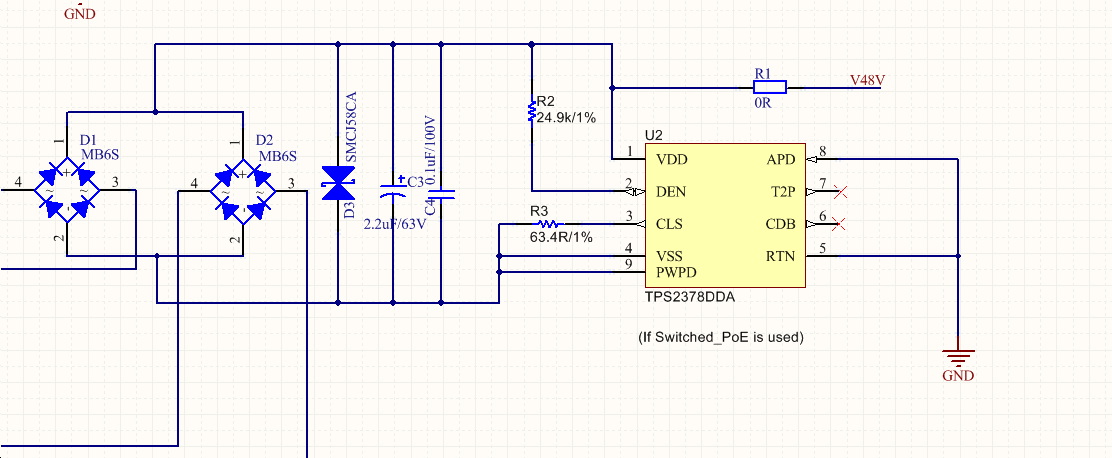Click the C3 designator text
The image size is (1112, 458).
[416, 182]
